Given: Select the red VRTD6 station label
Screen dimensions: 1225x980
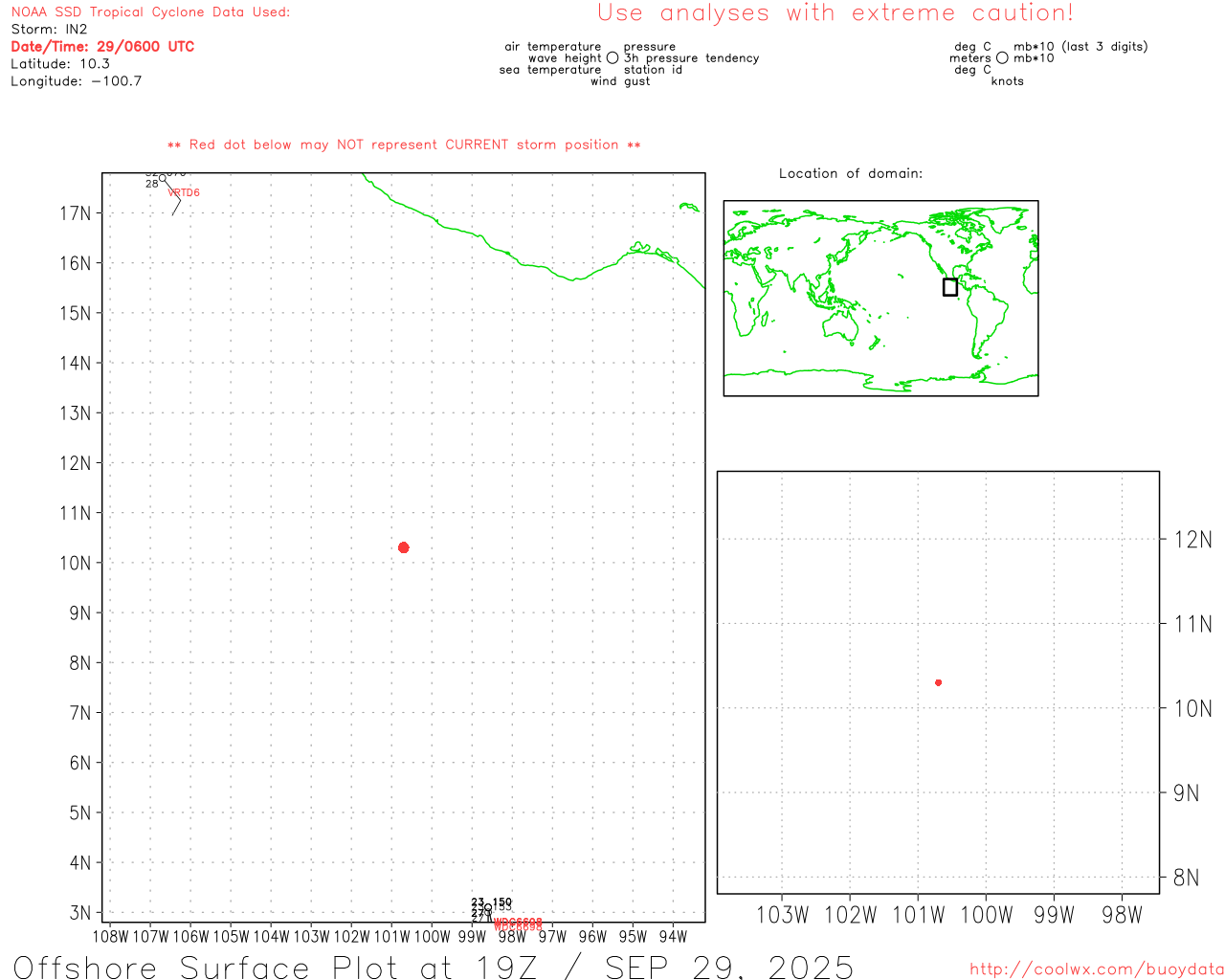Looking at the screenshot, I should [x=184, y=193].
